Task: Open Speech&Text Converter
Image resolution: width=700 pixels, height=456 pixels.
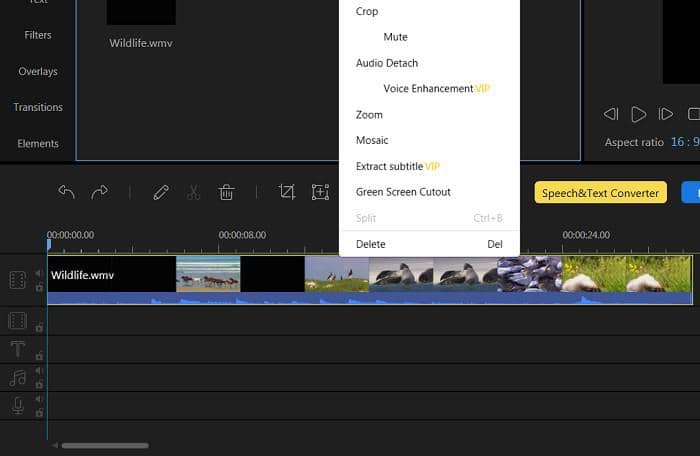Action: (600, 193)
